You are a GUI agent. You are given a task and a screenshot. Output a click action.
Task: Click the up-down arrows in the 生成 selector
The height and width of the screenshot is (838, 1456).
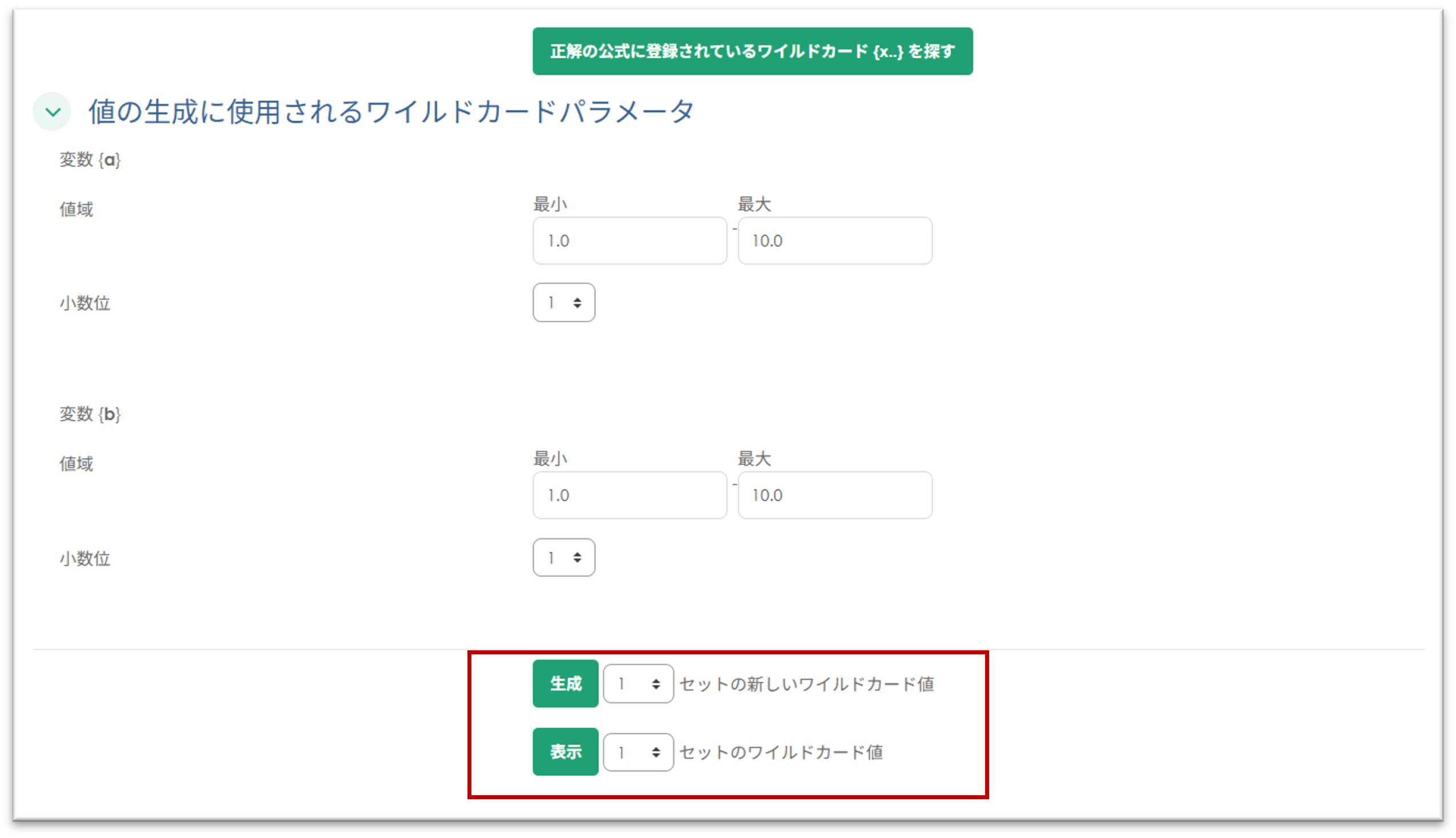point(656,684)
